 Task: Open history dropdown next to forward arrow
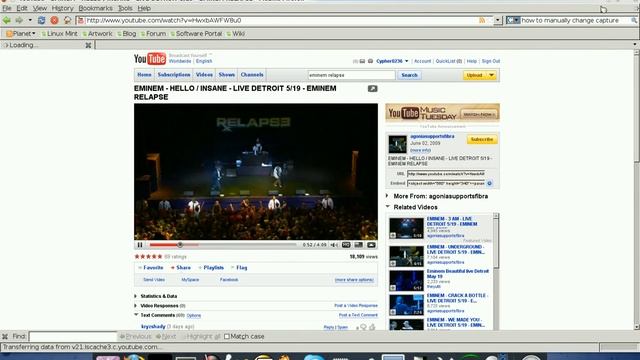point(30,20)
